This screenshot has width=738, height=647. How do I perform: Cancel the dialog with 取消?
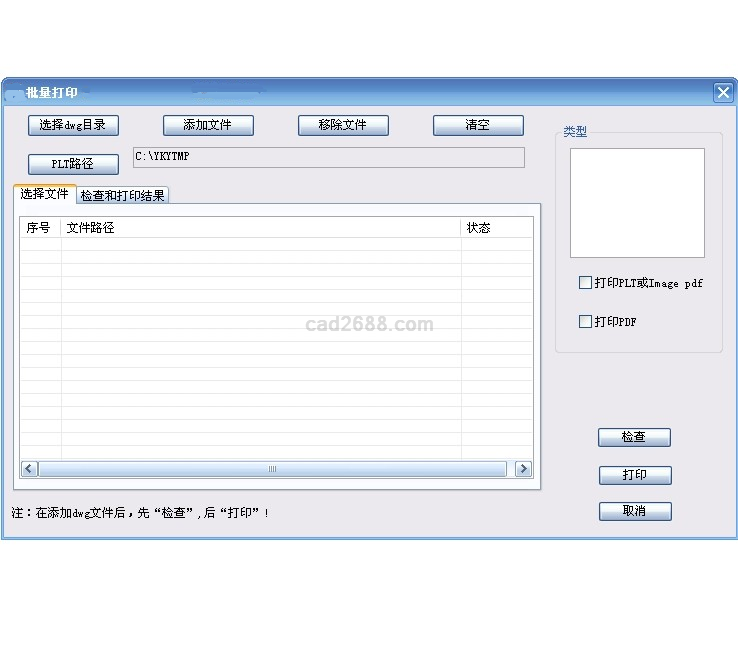(x=634, y=511)
